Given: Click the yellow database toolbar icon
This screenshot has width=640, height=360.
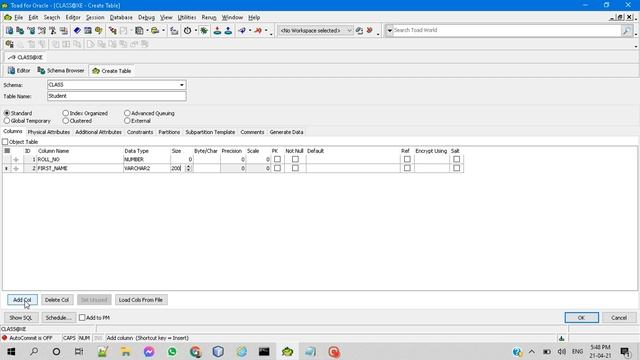Looking at the screenshot, I should pos(155,31).
